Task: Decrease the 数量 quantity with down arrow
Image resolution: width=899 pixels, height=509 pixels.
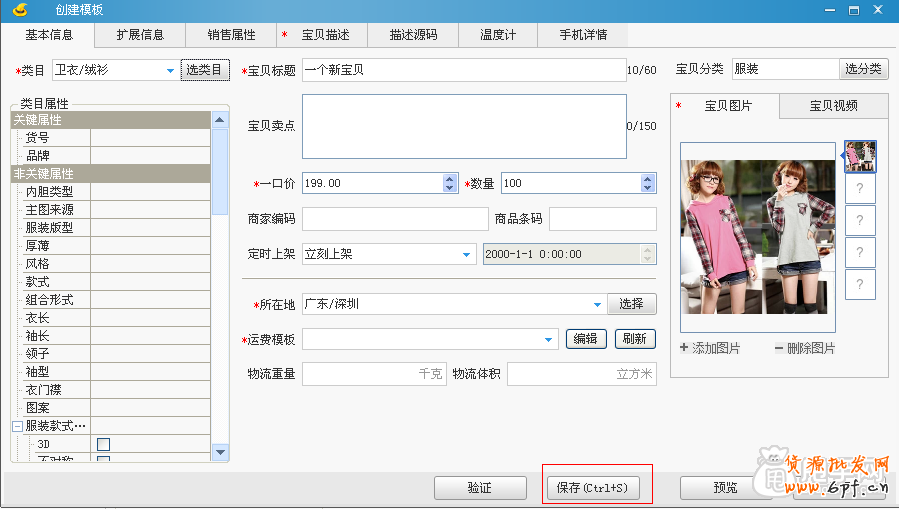Action: [648, 188]
